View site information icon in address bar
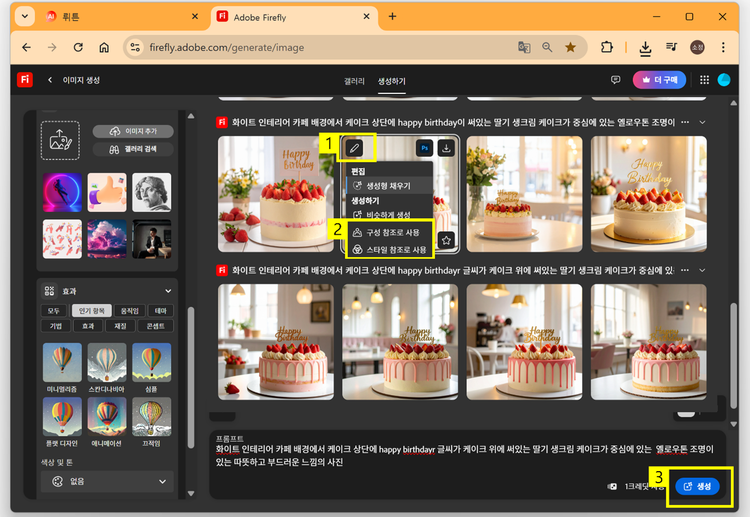Viewport: 750px width, 517px height. [x=135, y=47]
